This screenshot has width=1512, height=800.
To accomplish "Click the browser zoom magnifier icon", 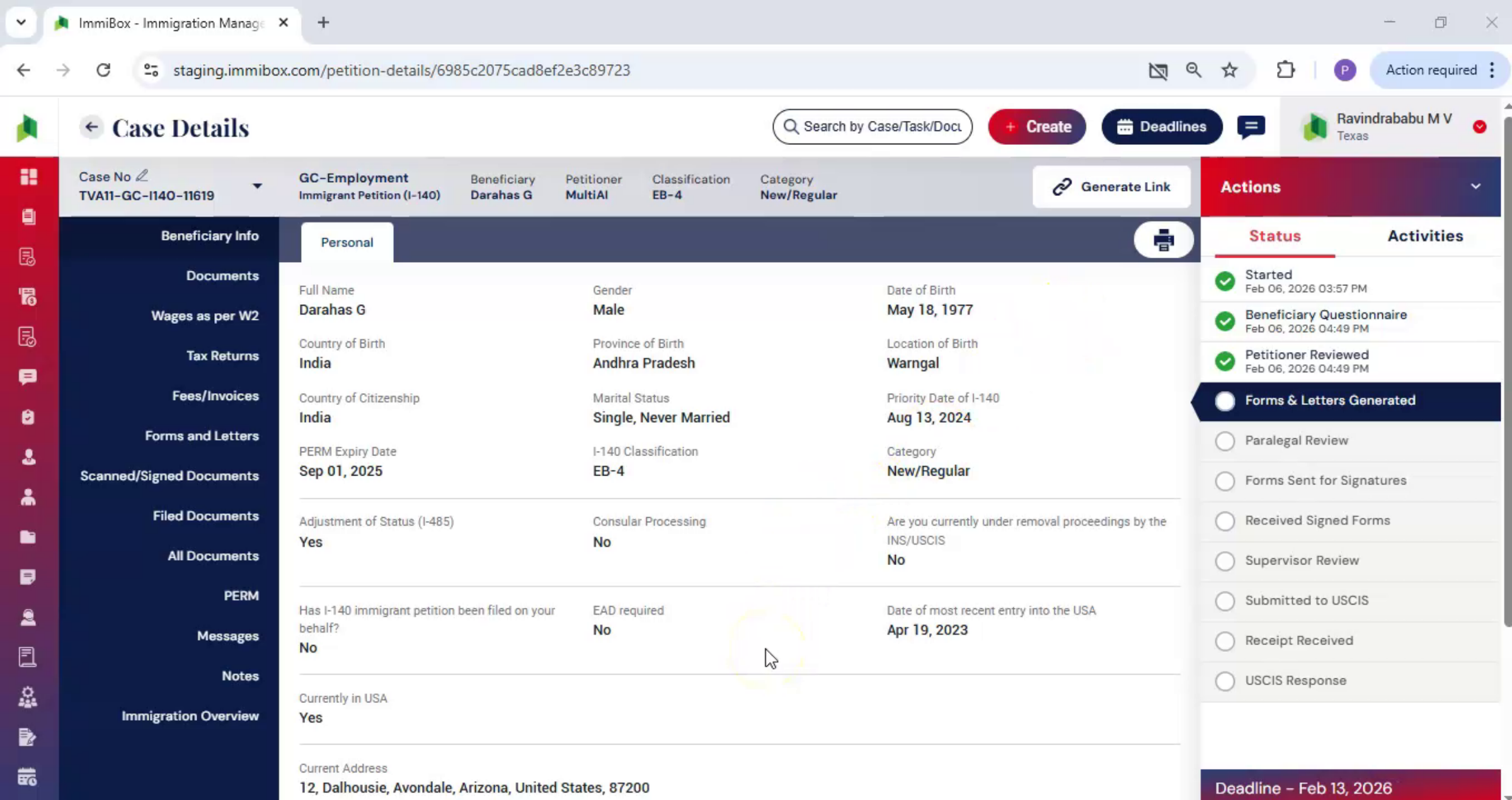I will [1193, 70].
